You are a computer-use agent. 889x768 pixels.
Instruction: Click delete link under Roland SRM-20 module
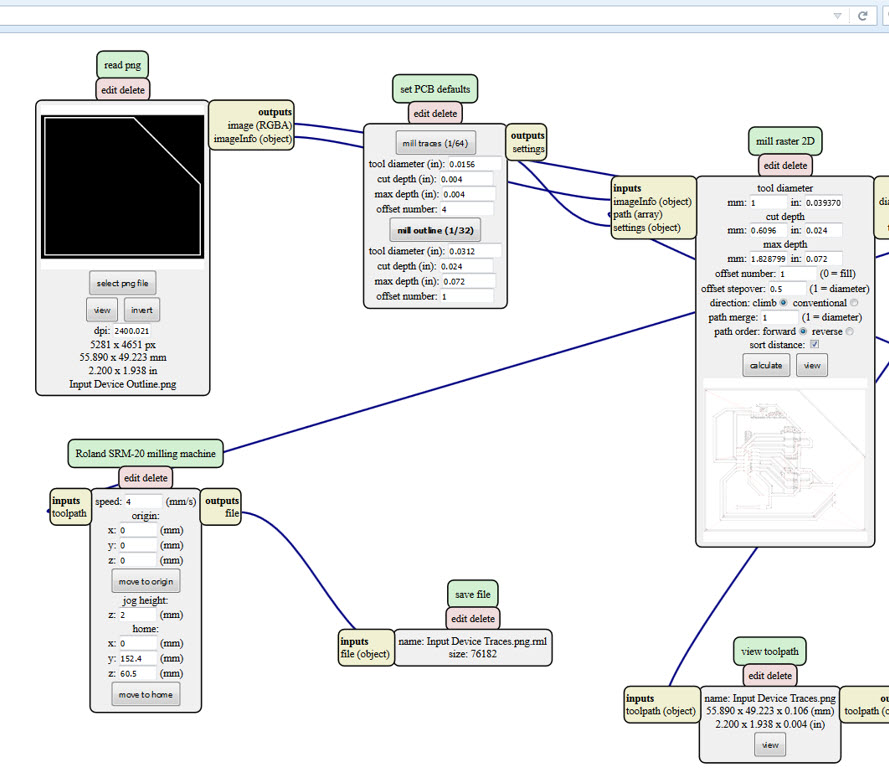tap(155, 478)
